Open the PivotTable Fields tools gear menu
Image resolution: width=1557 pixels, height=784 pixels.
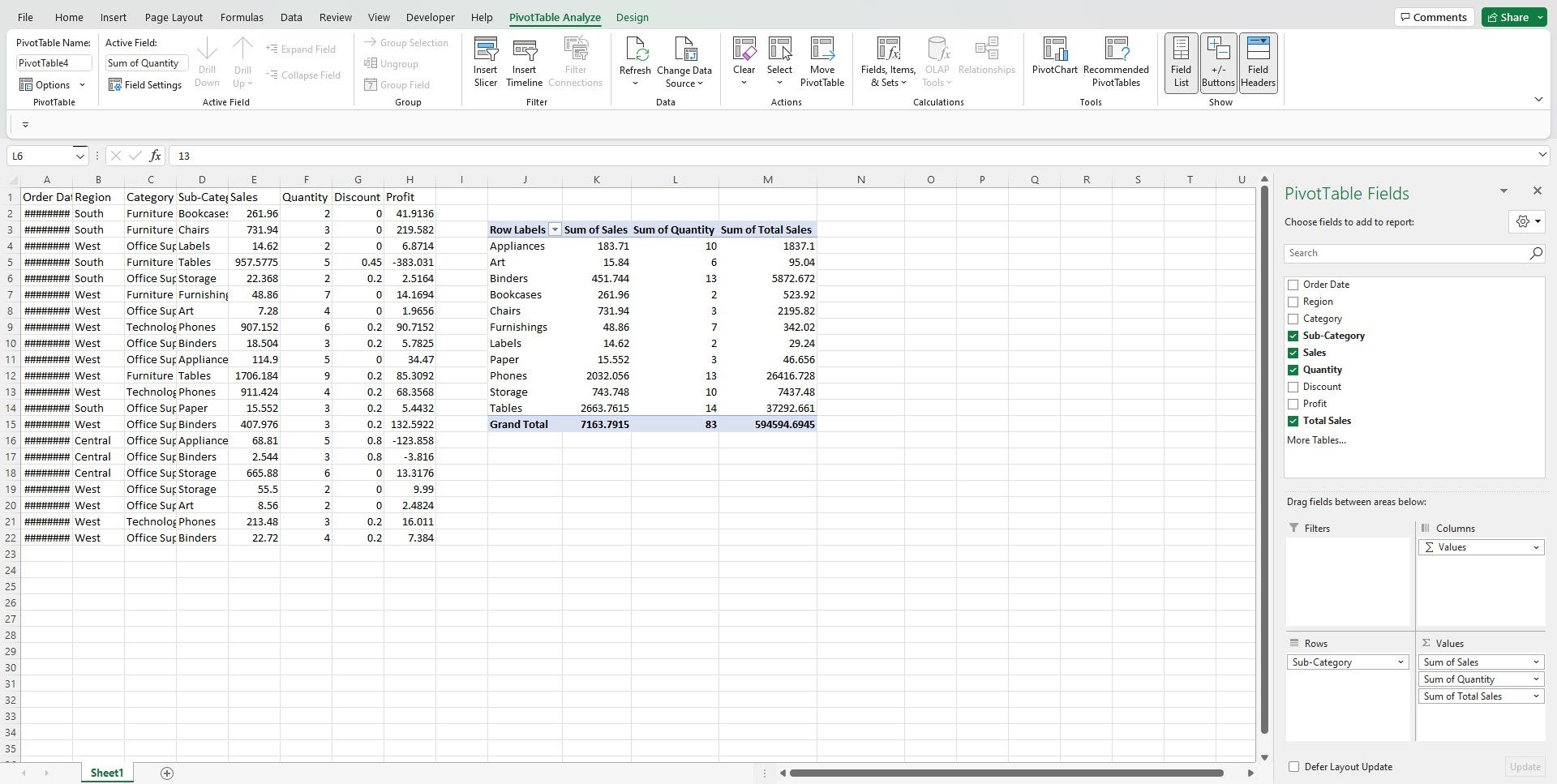1528,221
